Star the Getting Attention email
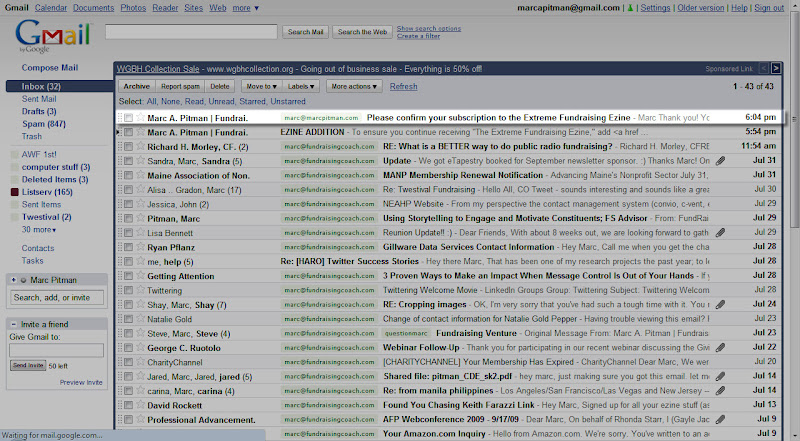Screen dimensions: 800x441 pos(140,276)
